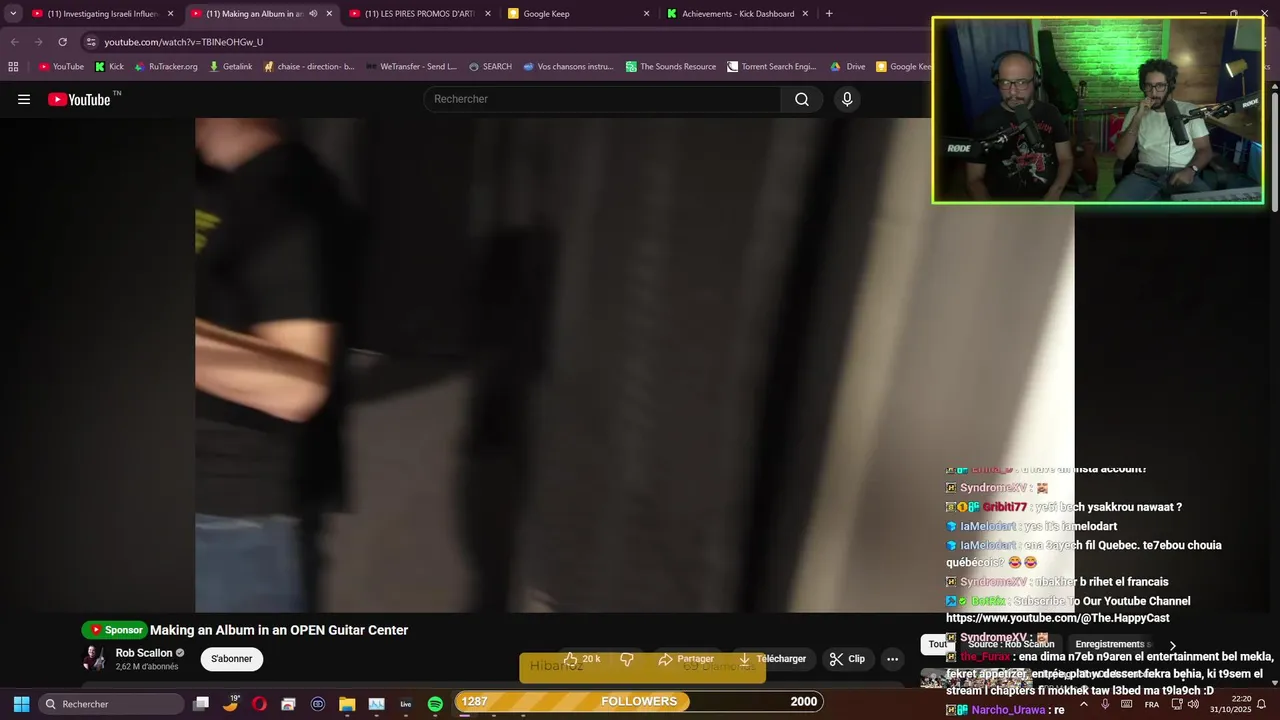Go back with browser back arrow
This screenshot has height=720, width=1280.
14,42
